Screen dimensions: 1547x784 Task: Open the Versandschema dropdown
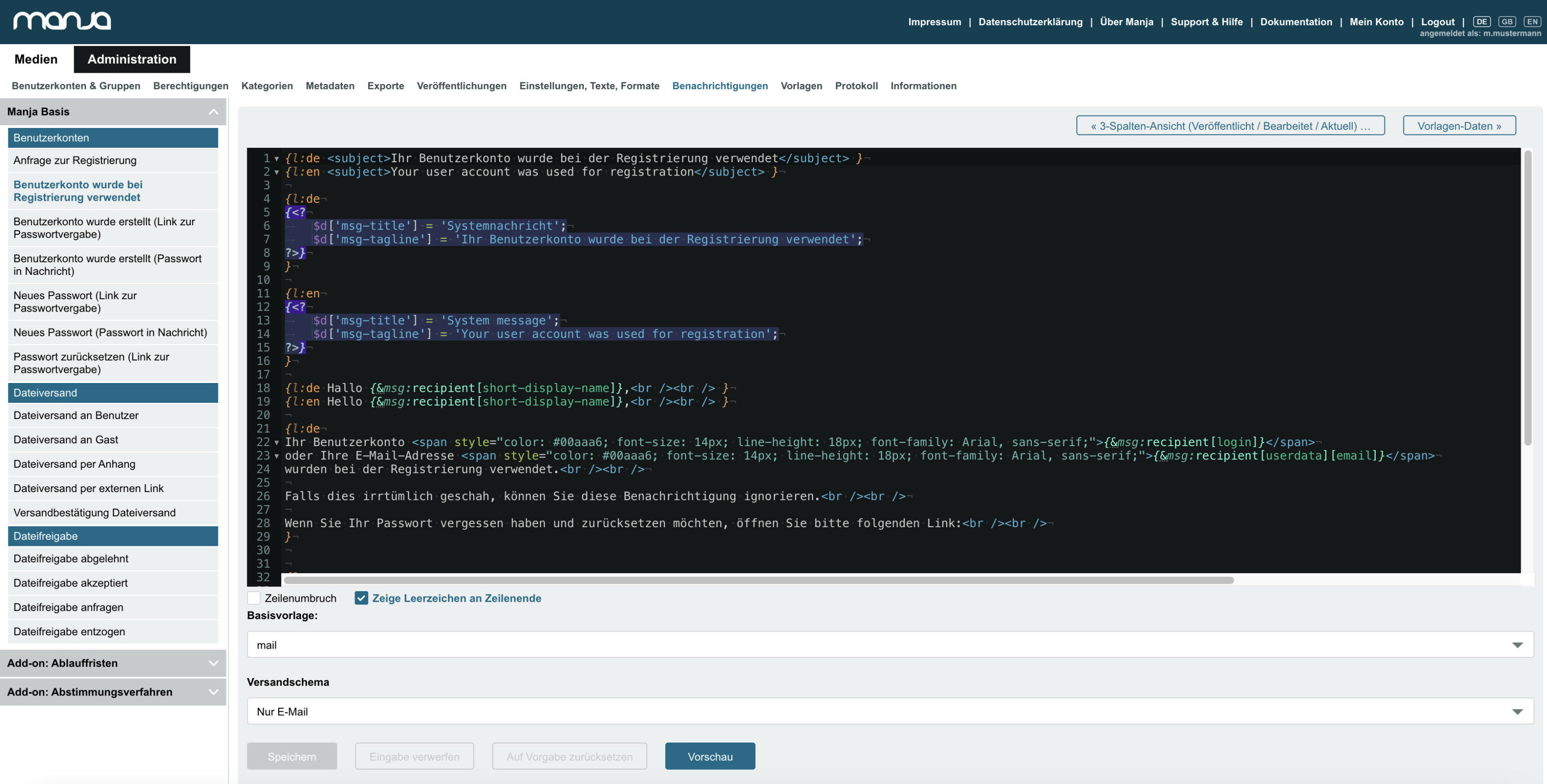pos(890,711)
